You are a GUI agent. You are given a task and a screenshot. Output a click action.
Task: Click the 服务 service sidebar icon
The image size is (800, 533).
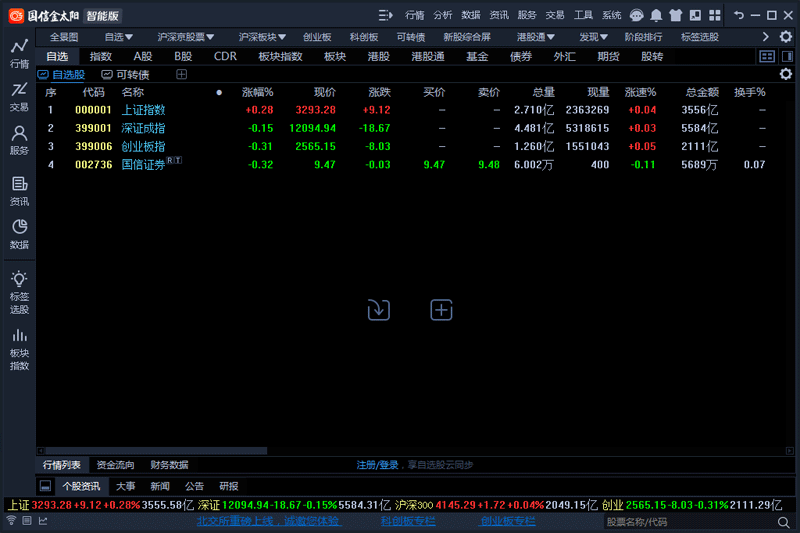point(19,139)
